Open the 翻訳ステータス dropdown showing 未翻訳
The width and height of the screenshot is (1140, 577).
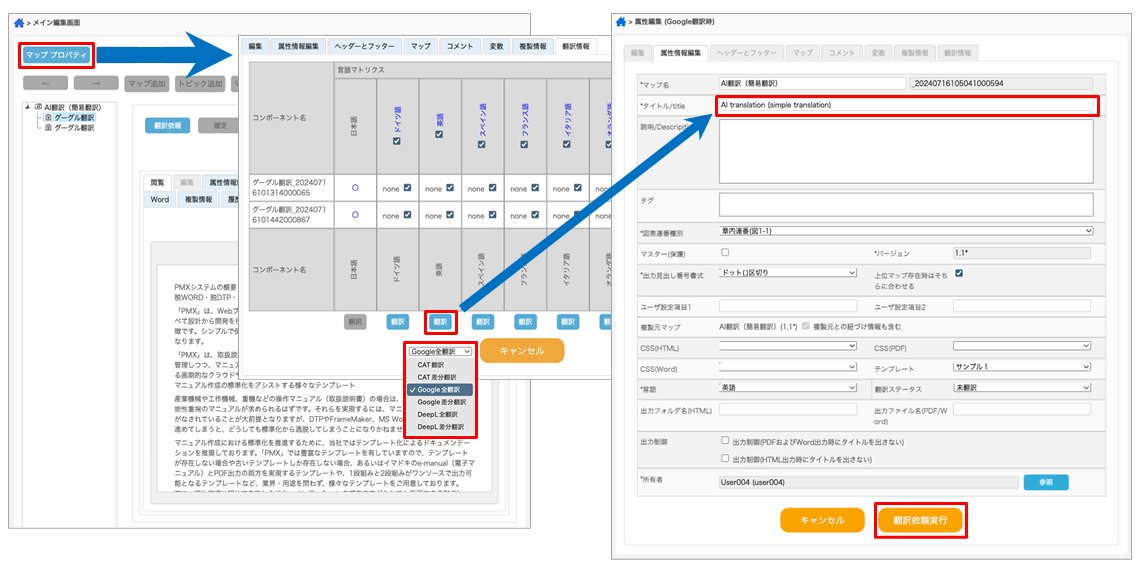coord(1021,387)
